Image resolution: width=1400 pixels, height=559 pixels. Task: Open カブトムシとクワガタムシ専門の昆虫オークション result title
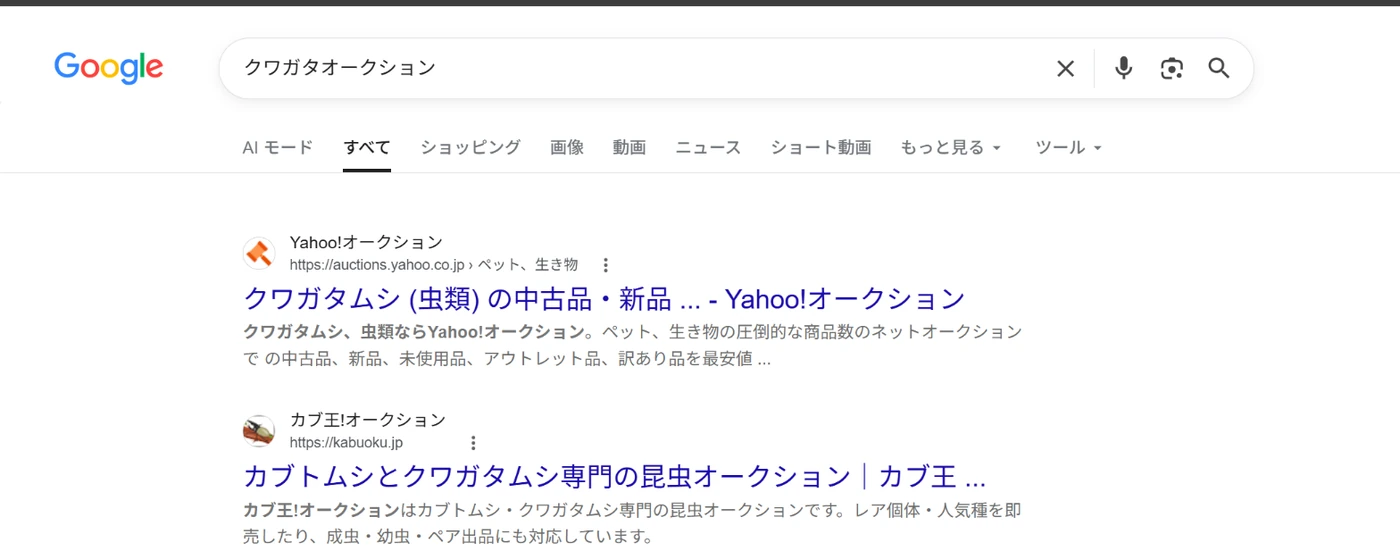pos(615,476)
